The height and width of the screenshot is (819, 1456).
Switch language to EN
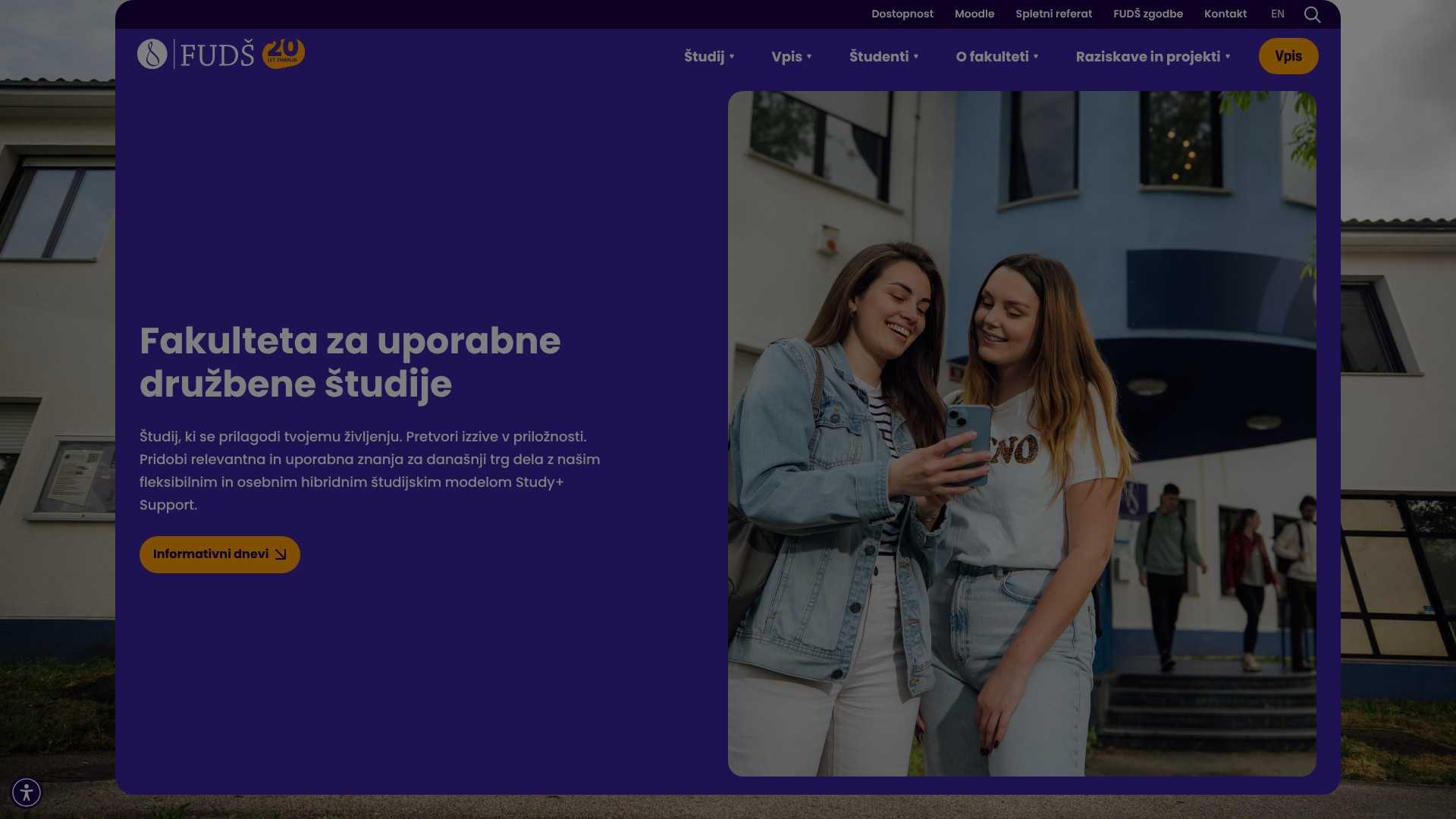click(x=1277, y=14)
